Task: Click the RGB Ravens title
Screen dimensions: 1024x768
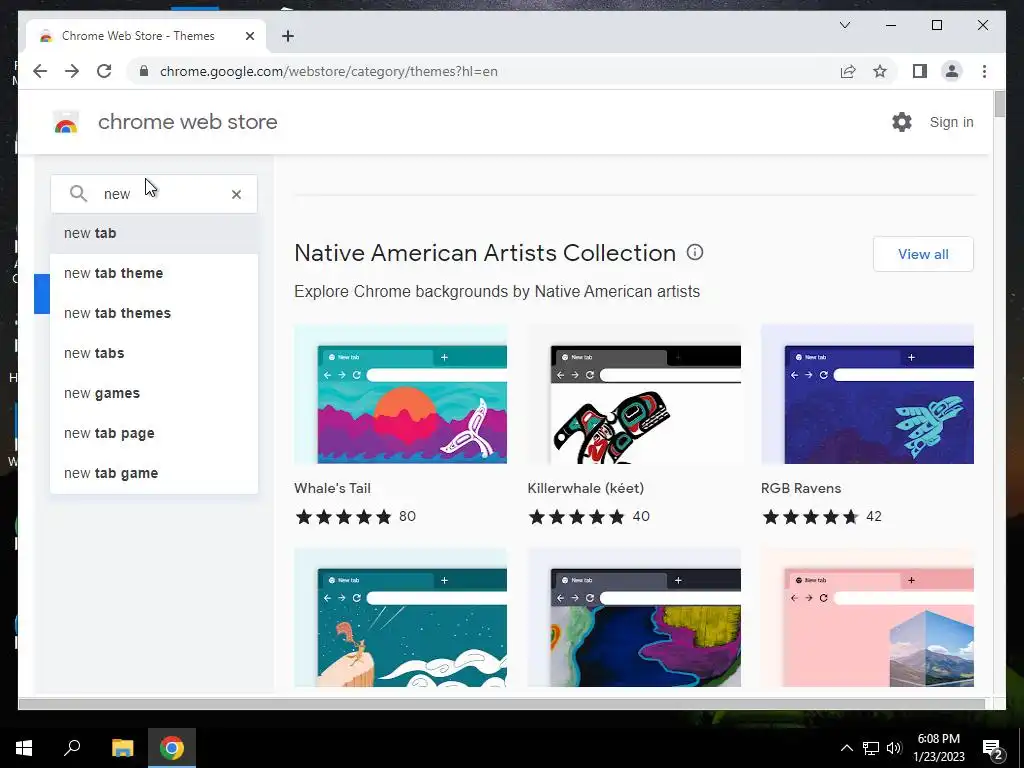Action: [801, 488]
